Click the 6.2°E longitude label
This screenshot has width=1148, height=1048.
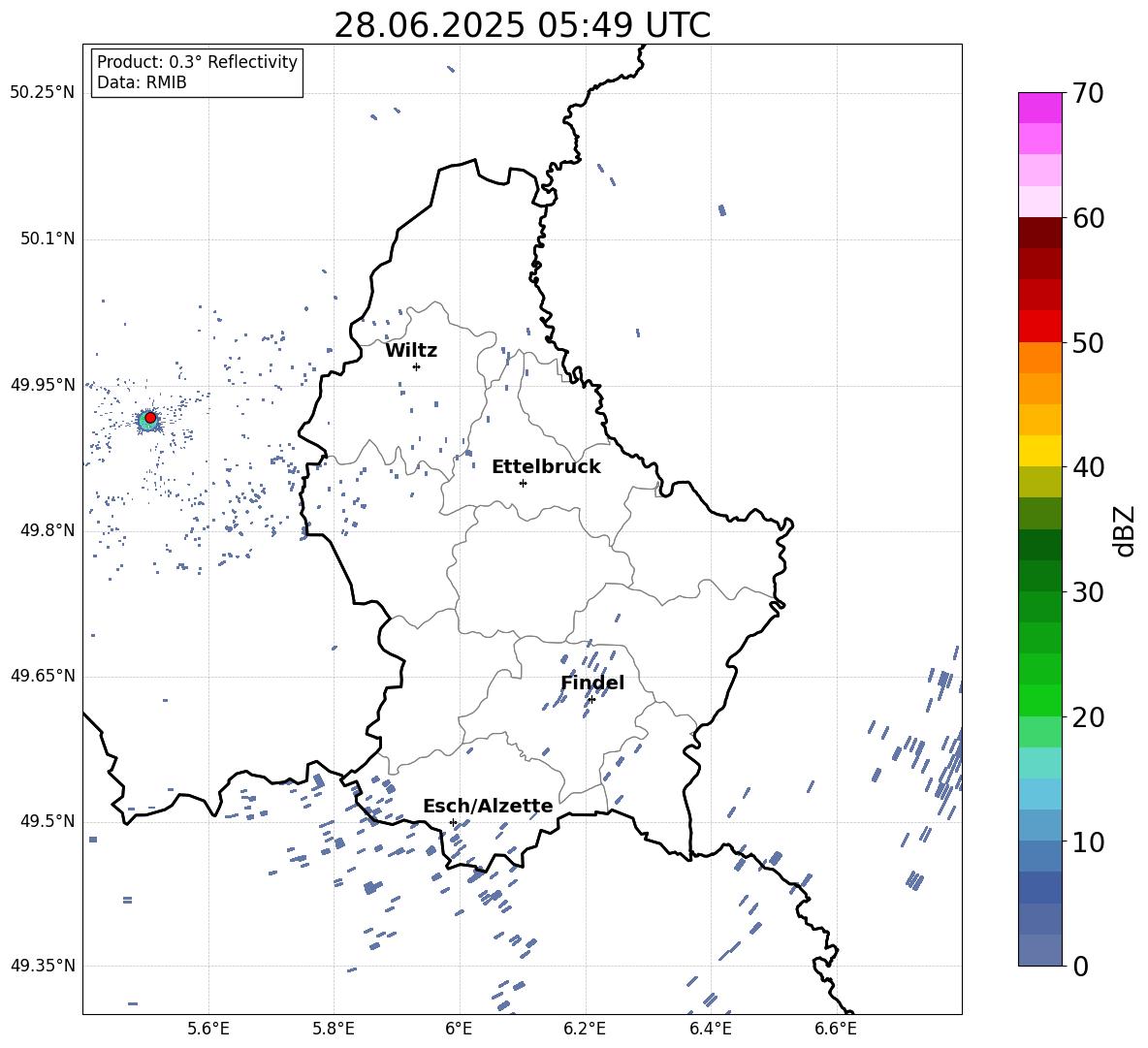[585, 1029]
